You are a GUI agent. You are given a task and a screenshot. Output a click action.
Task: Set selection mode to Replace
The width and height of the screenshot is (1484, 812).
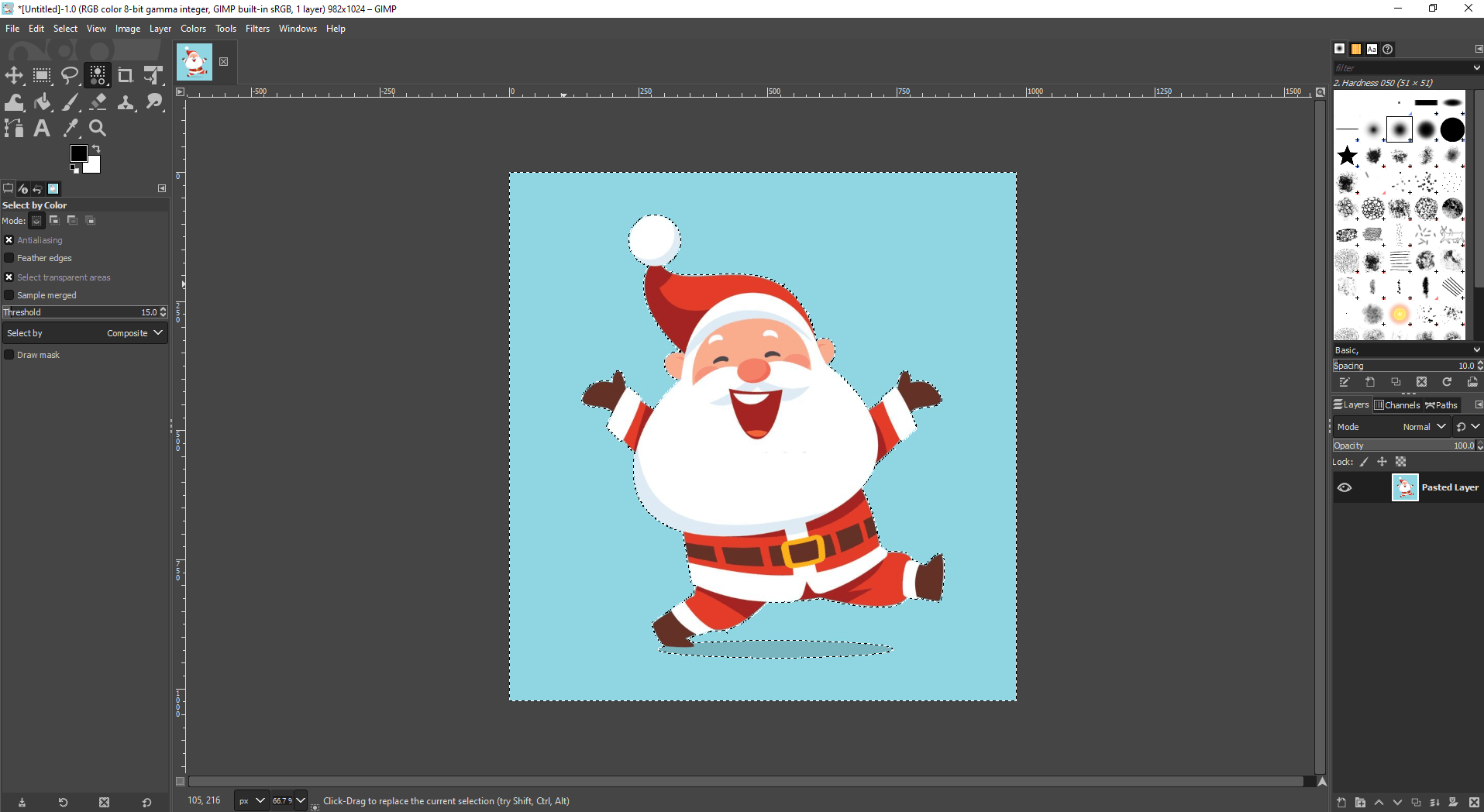click(x=36, y=221)
